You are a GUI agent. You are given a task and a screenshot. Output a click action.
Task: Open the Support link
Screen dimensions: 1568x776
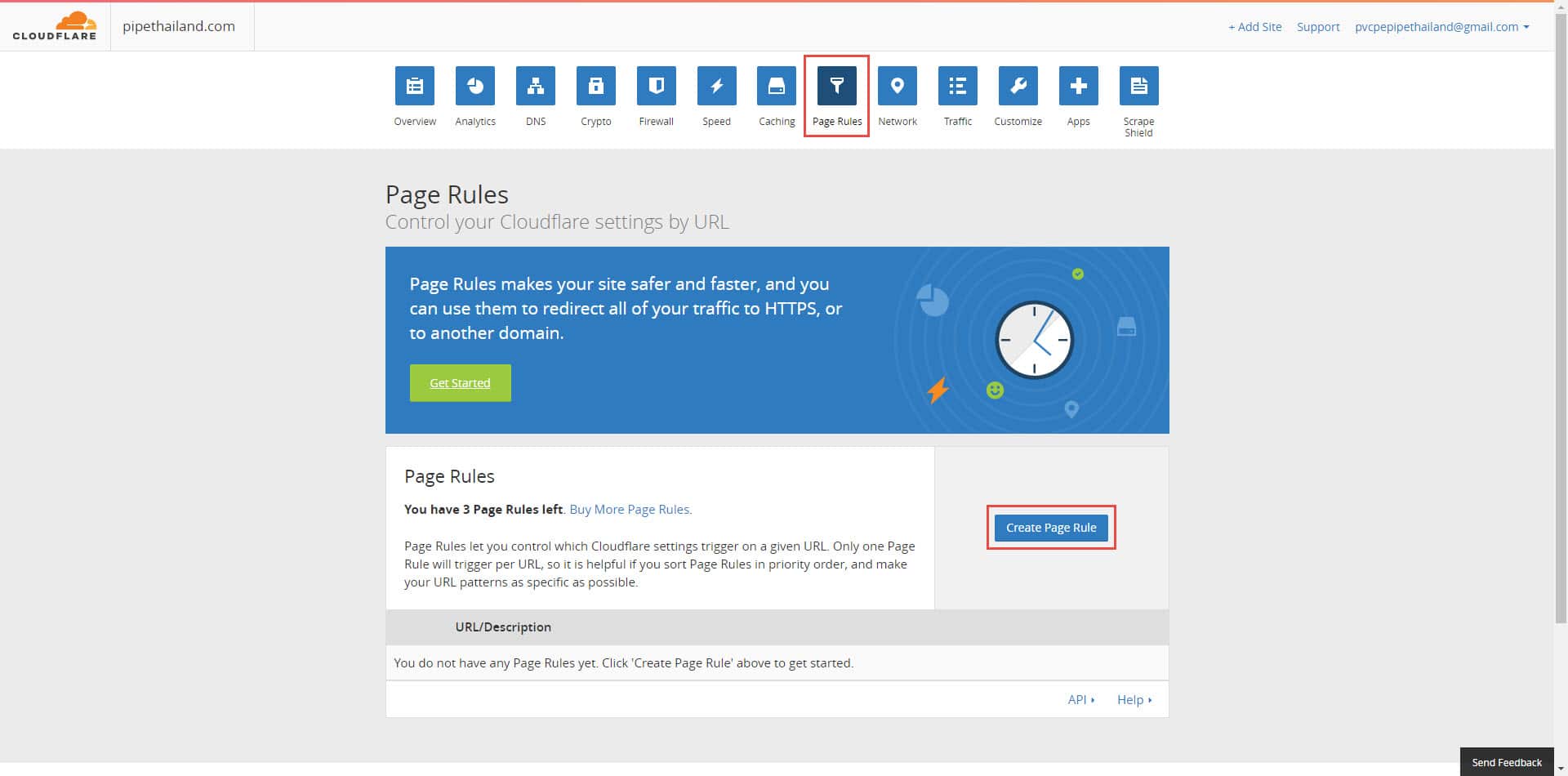point(1318,27)
